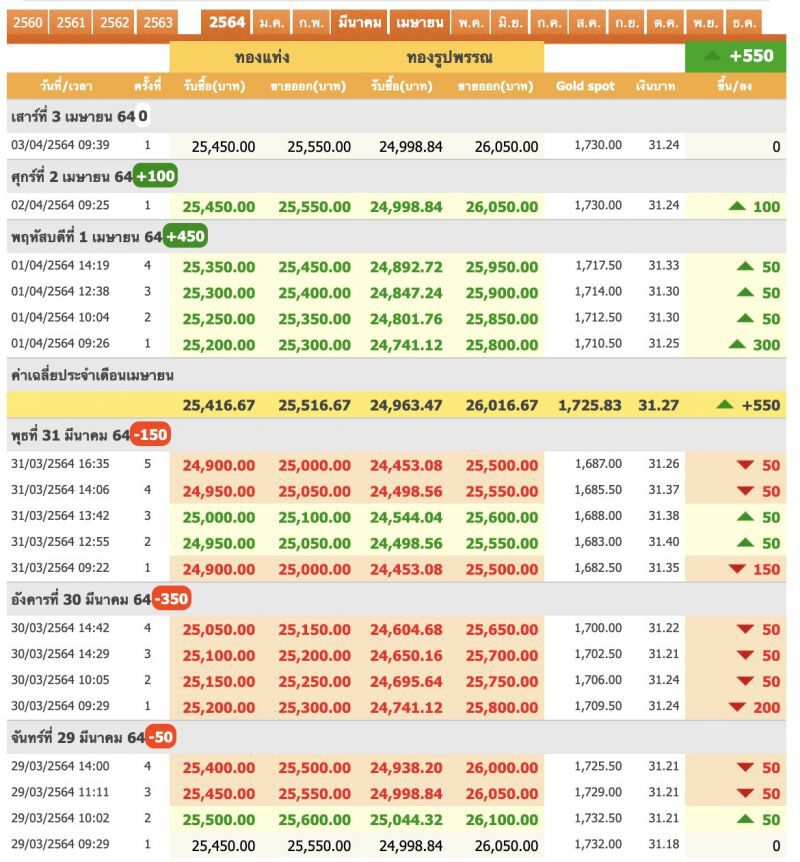Select the active 2564 year tab
This screenshot has height=862, width=800.
click(227, 23)
